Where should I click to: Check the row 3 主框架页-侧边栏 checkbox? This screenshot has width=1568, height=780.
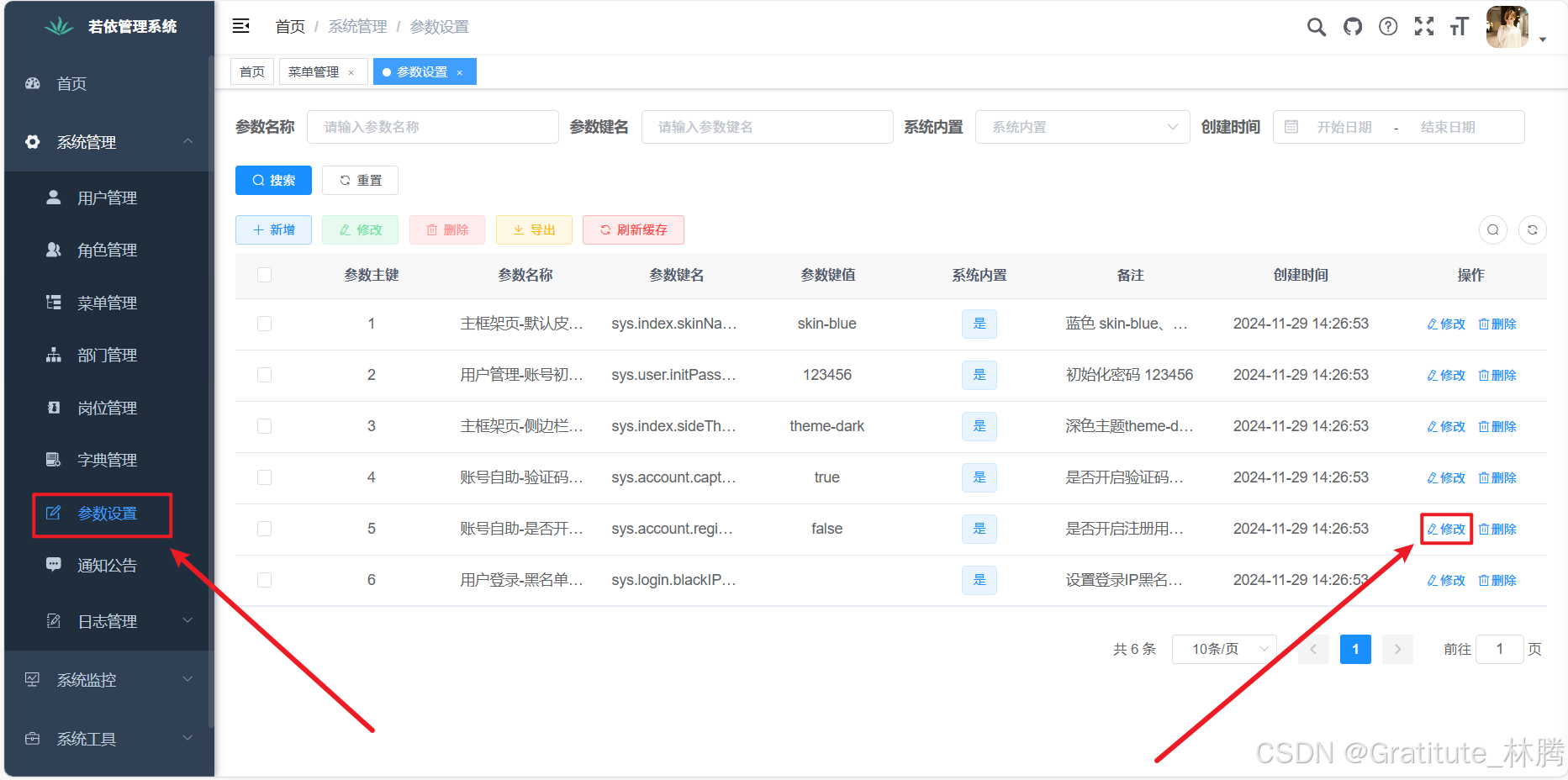click(264, 426)
